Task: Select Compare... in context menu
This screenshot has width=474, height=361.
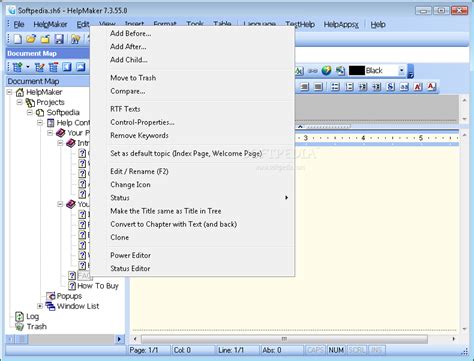Action: pyautogui.click(x=128, y=91)
